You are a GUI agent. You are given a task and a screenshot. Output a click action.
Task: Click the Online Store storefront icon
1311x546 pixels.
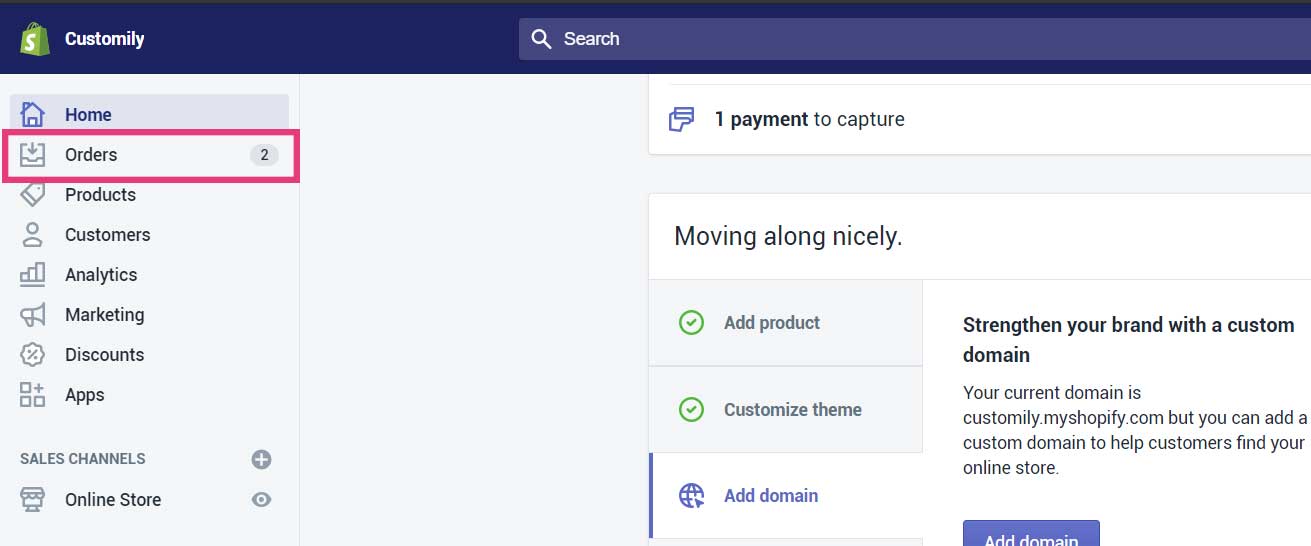[x=33, y=500]
